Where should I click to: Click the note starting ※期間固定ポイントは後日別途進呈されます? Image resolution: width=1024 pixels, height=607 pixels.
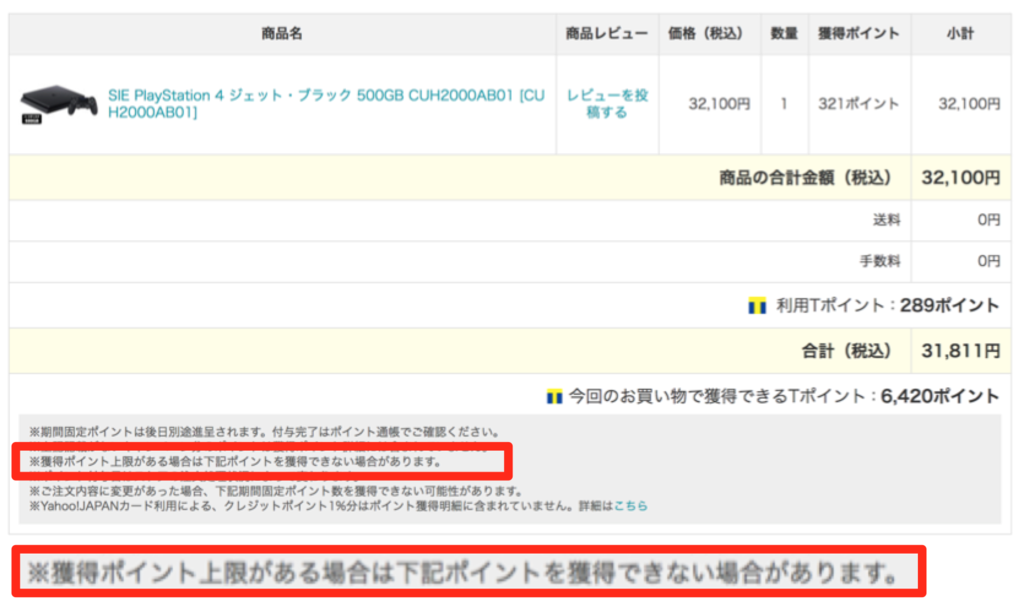point(264,432)
